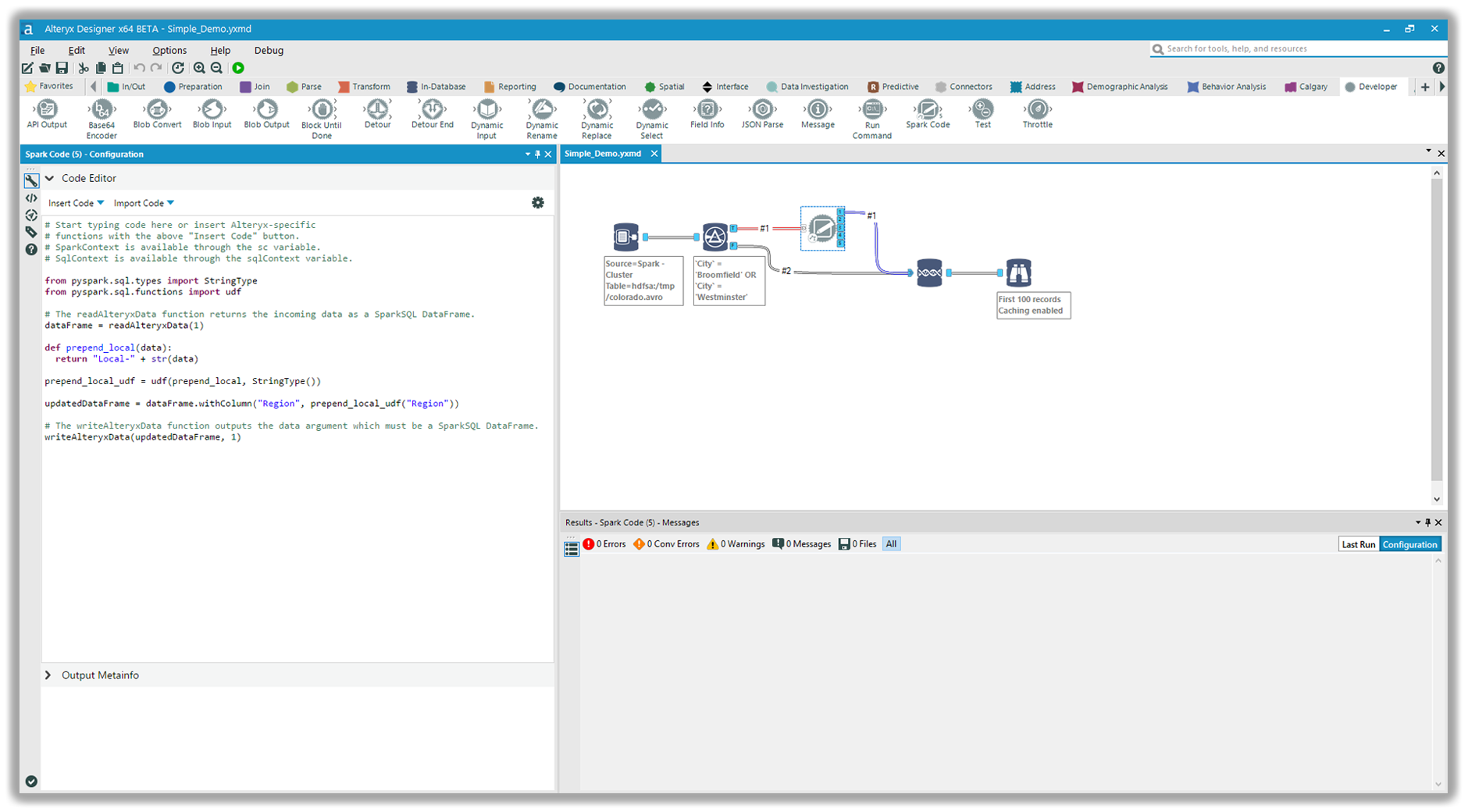Screen dimensions: 1468x812
Task: Select the Spark Code tool
Action: pos(927,115)
